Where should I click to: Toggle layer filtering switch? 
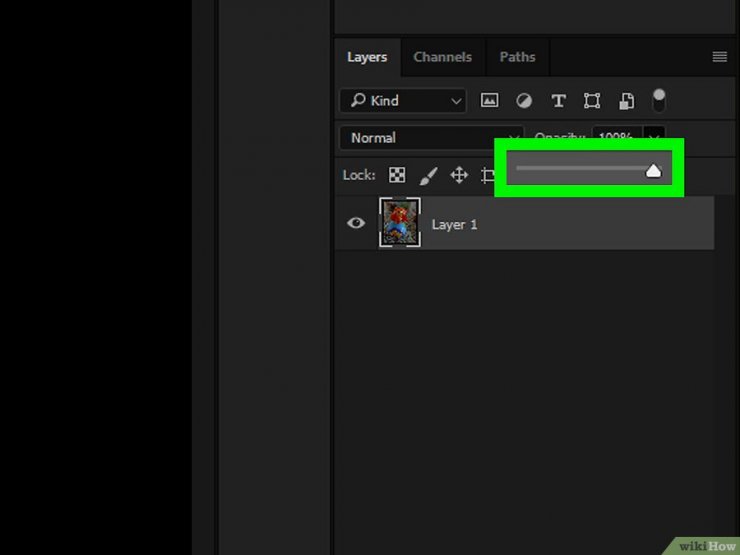pyautogui.click(x=659, y=100)
